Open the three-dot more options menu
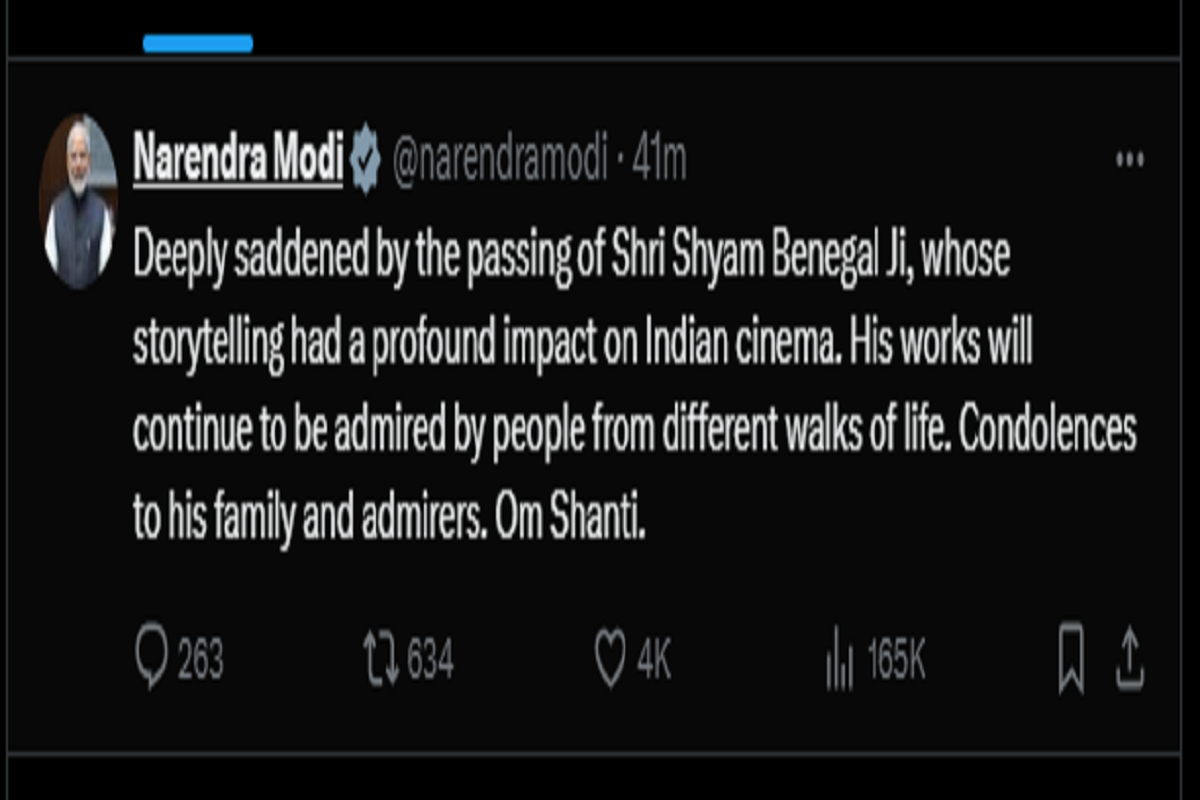1200x800 pixels. click(x=1129, y=159)
